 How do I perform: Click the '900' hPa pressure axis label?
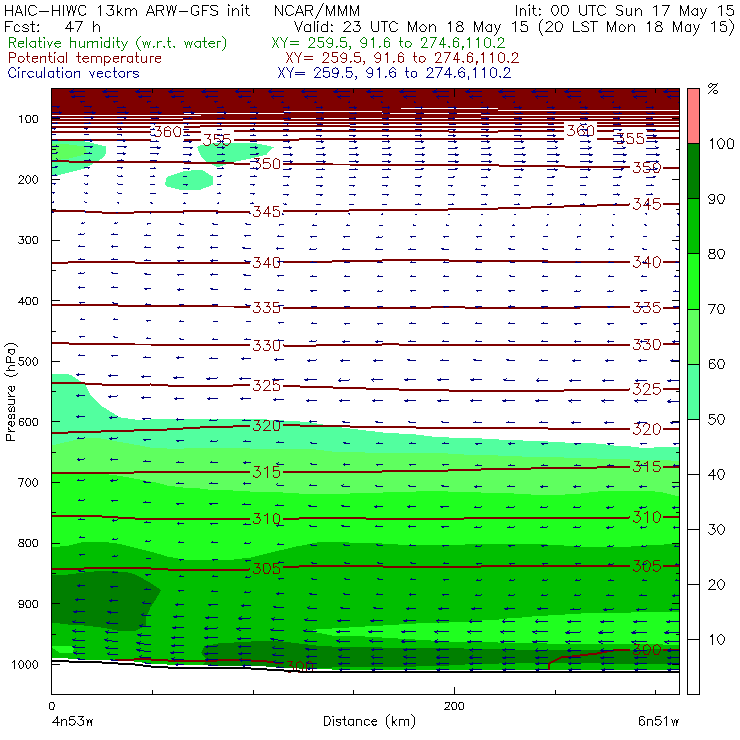coord(28,604)
